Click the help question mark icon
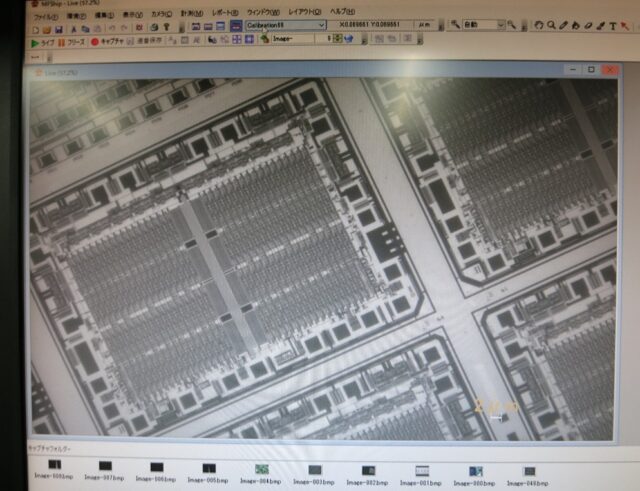This screenshot has width=640, height=491. click(x=166, y=27)
